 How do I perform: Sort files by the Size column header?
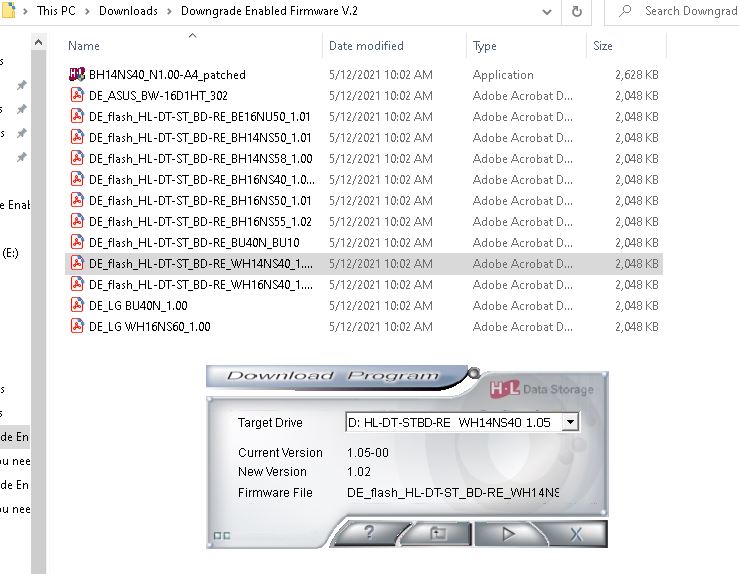(603, 46)
